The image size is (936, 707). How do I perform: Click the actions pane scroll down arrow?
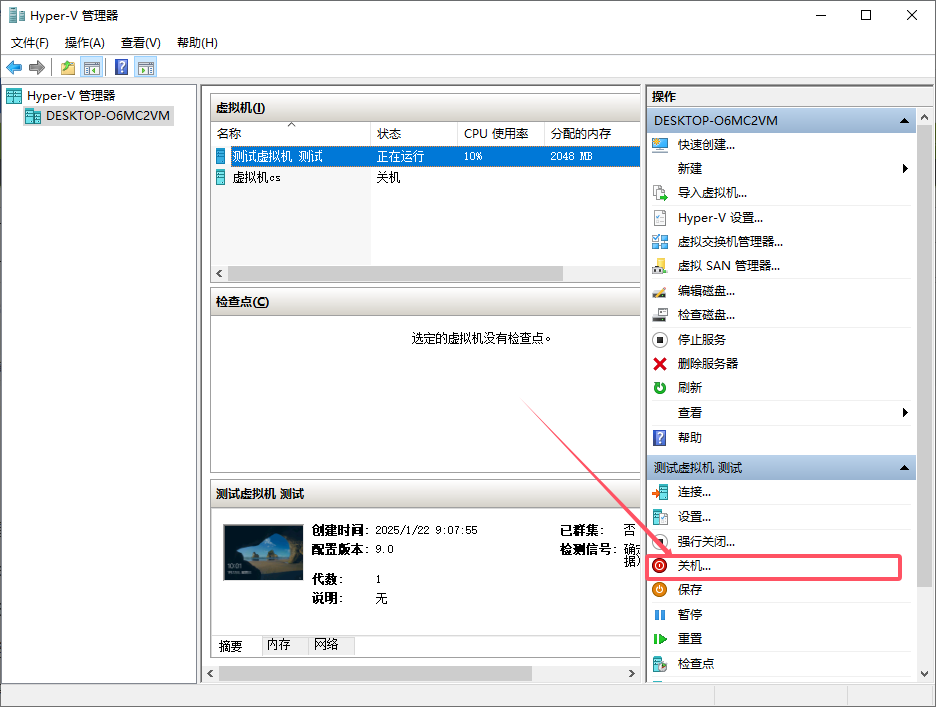click(925, 674)
